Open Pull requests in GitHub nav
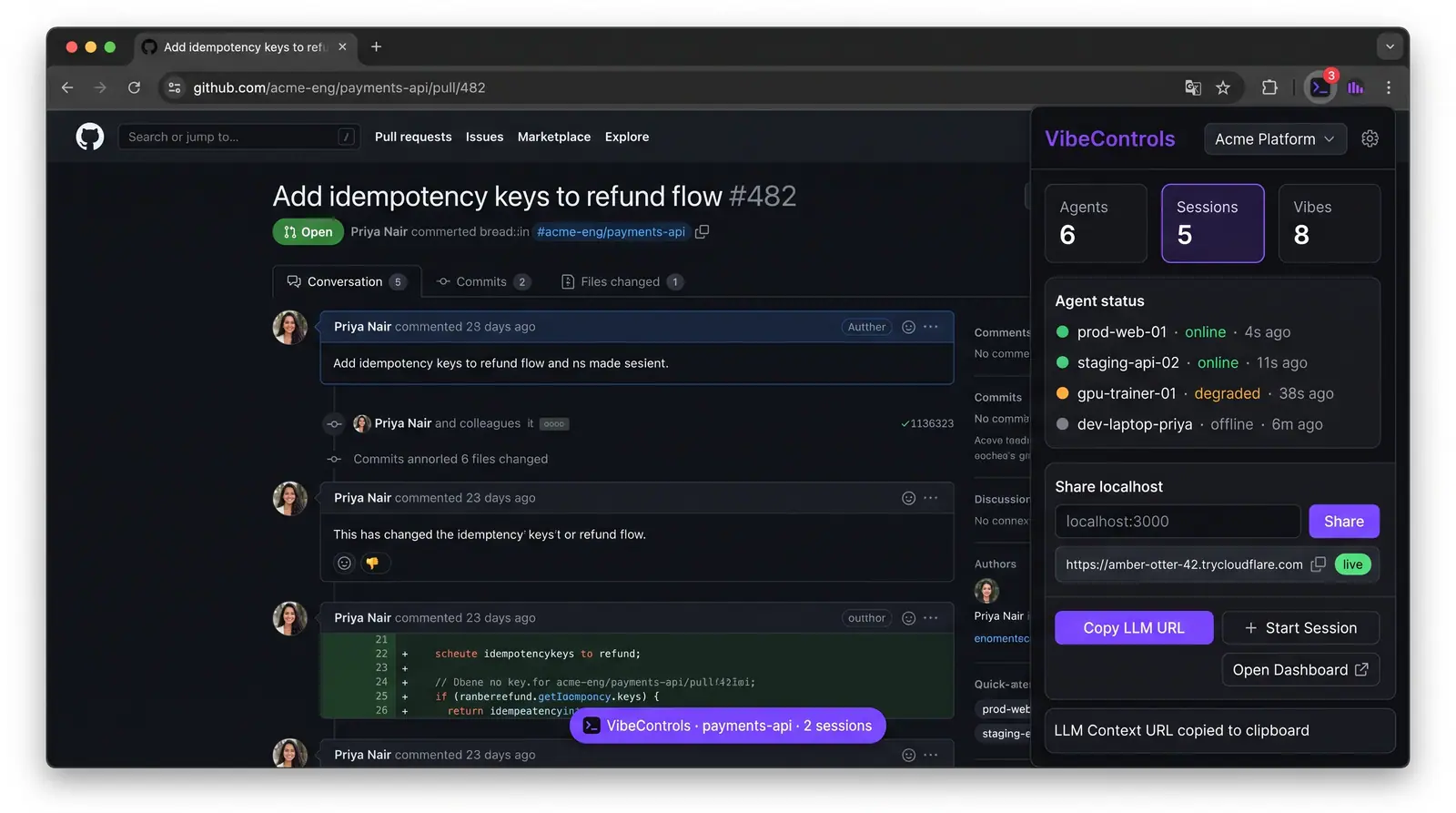The image size is (1456, 813). click(413, 137)
